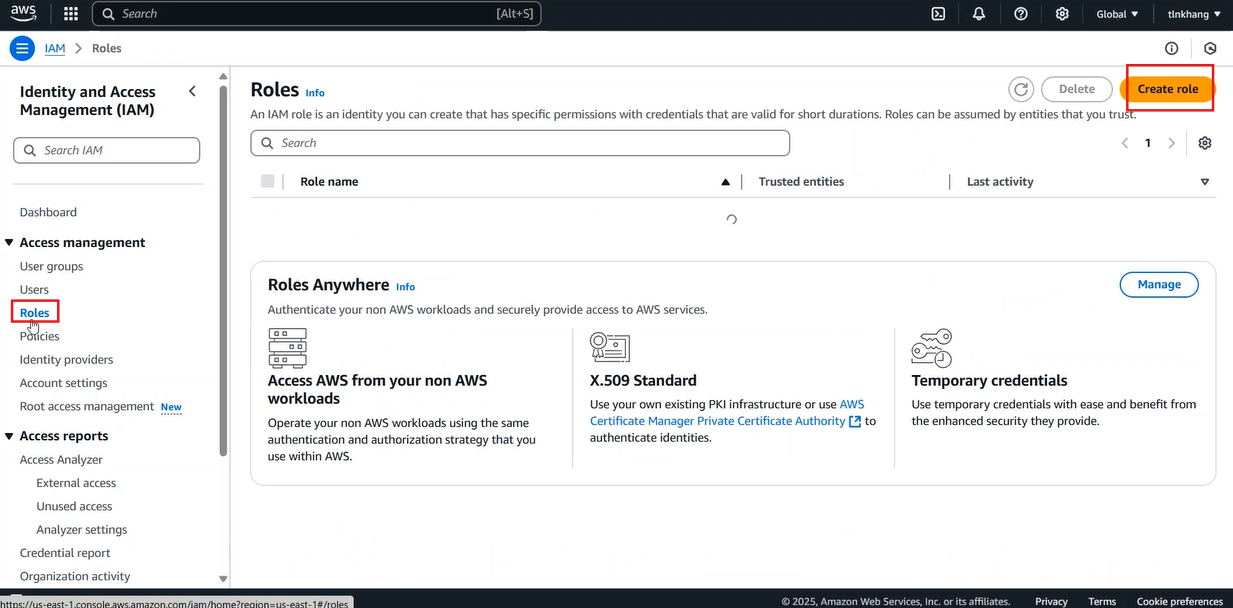Focus the top AWS search bar
Screen dimensions: 1233x608
(317, 14)
